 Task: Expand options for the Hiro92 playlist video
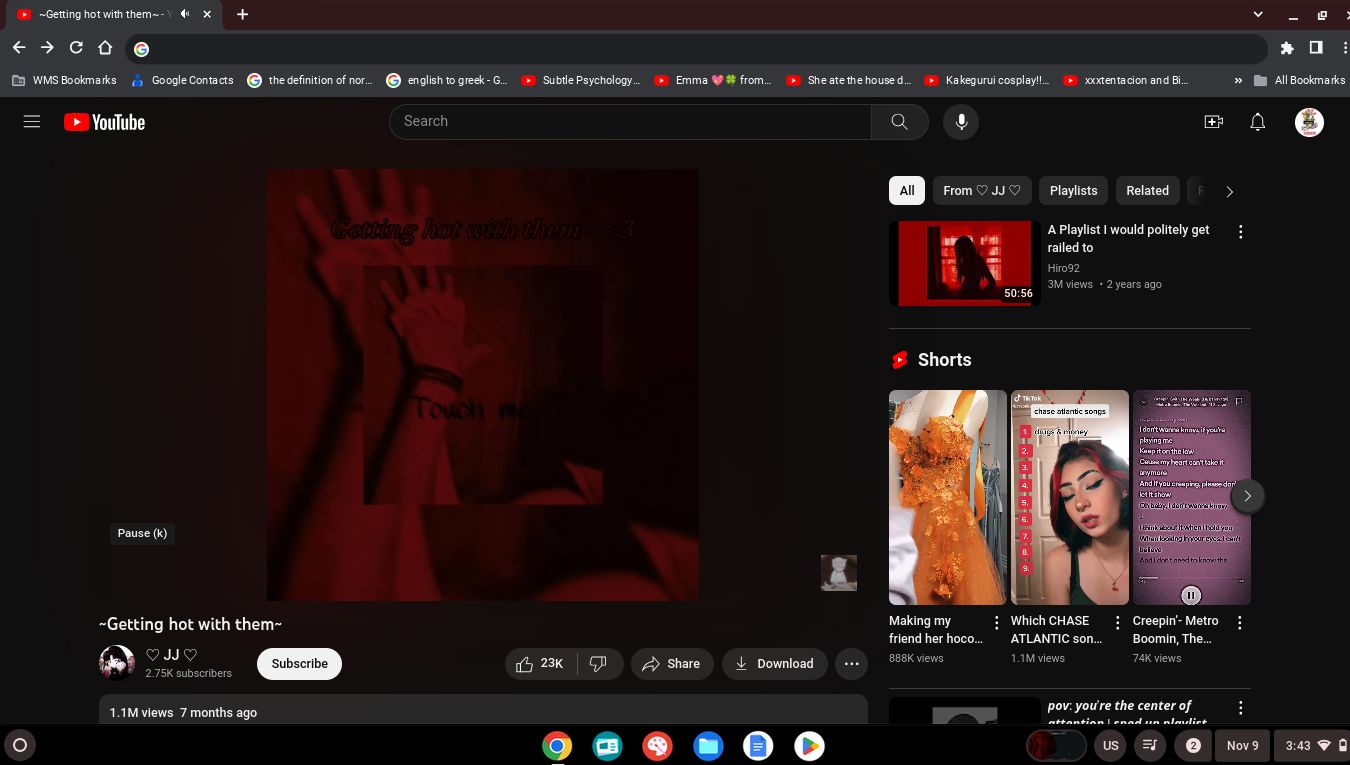[1240, 232]
